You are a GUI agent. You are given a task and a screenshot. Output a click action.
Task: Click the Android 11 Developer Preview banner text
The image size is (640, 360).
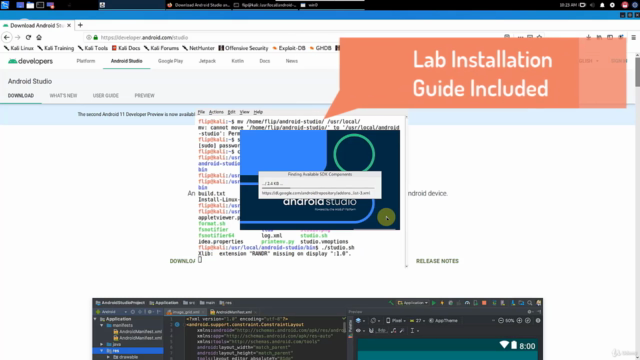tap(136, 114)
